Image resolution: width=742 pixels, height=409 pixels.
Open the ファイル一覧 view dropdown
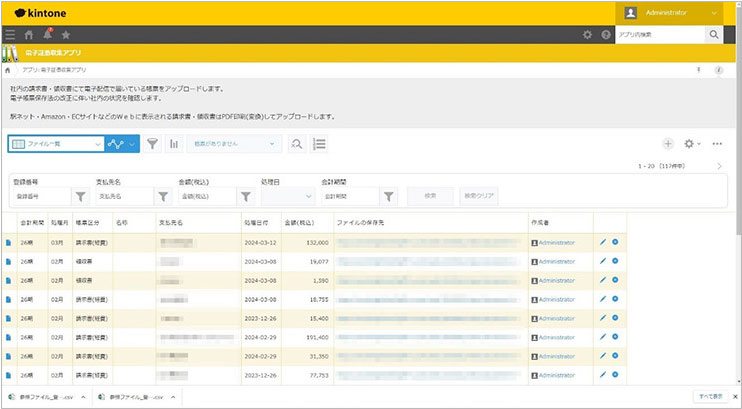point(55,144)
